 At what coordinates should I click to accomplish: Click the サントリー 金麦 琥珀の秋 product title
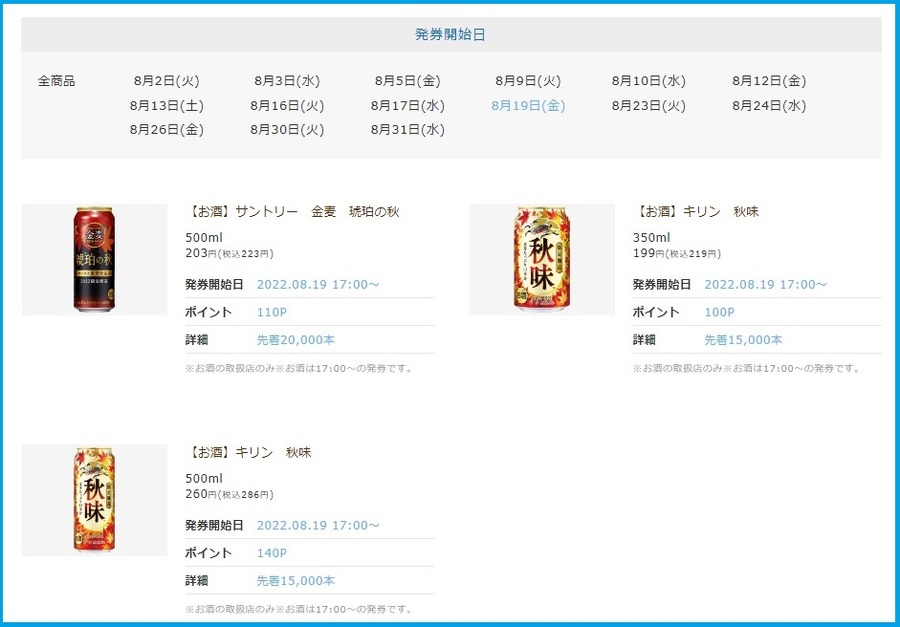(x=293, y=212)
